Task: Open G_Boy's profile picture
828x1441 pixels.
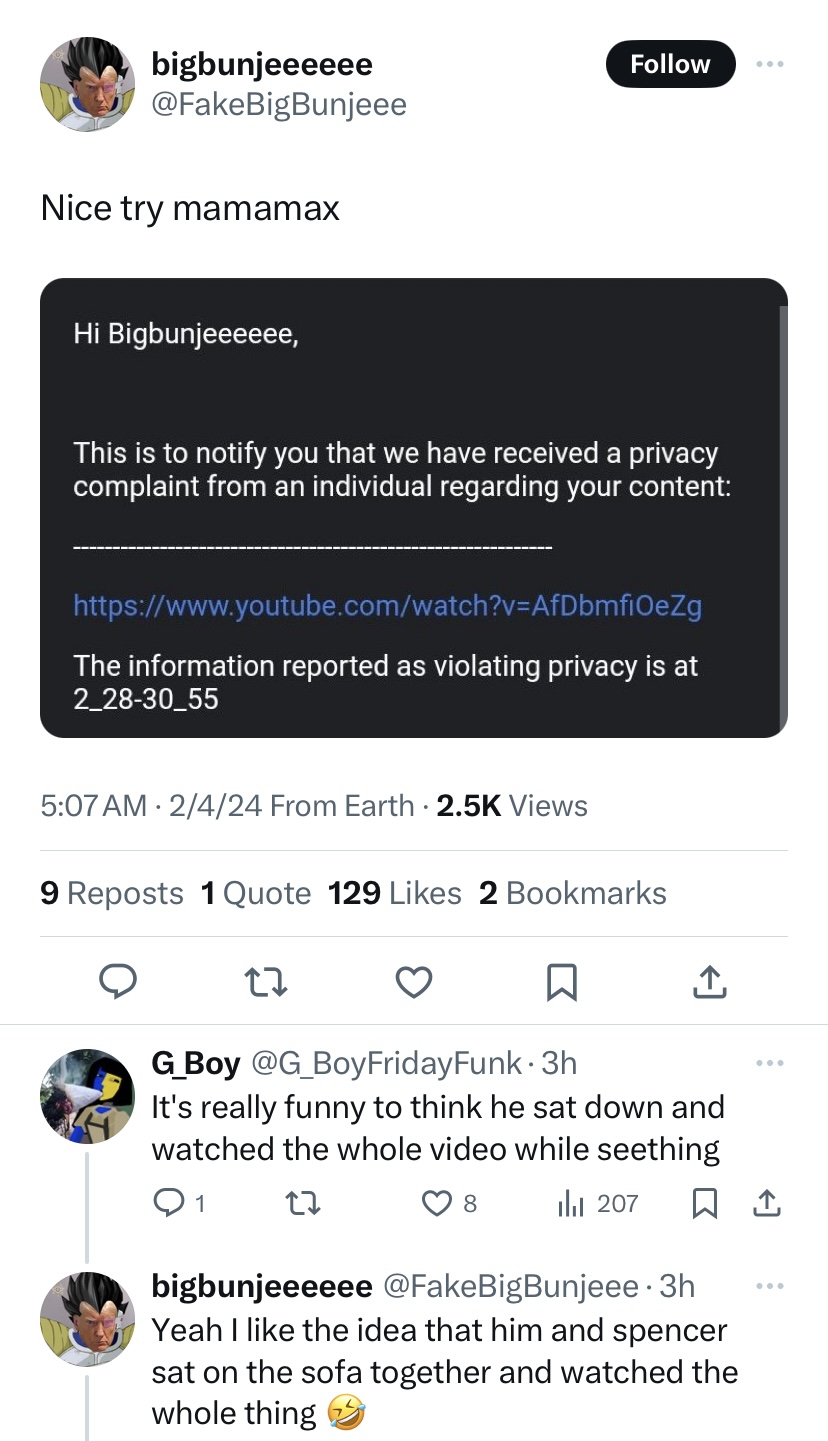Action: coord(88,1096)
